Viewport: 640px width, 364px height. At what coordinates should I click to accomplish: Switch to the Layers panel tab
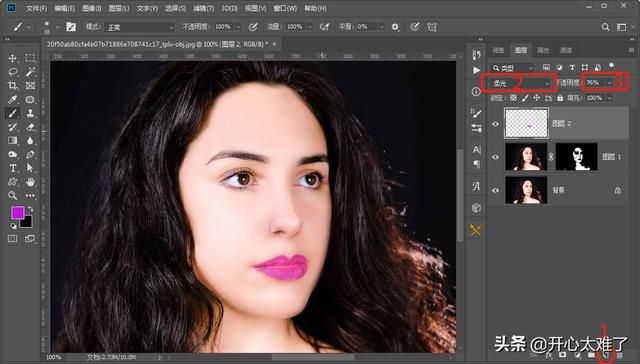(520, 50)
